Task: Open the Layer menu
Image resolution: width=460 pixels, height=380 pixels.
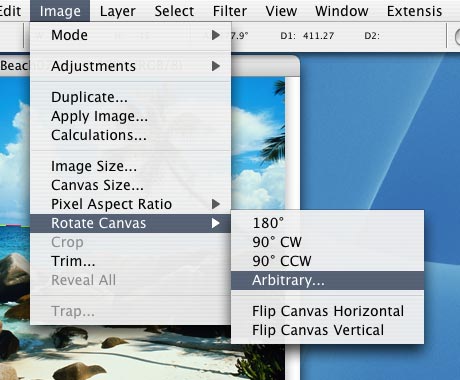Action: coord(117,11)
